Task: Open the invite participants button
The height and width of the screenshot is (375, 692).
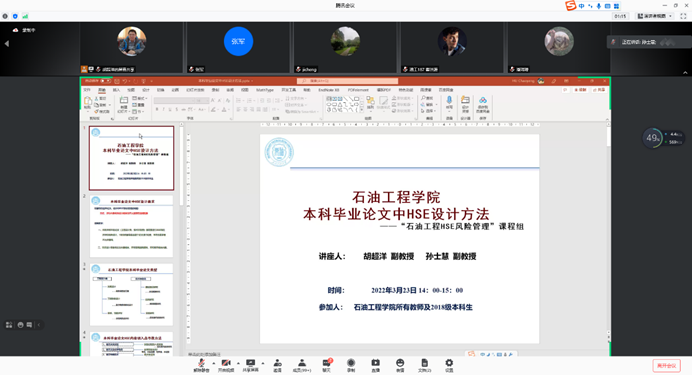Action: 278,365
